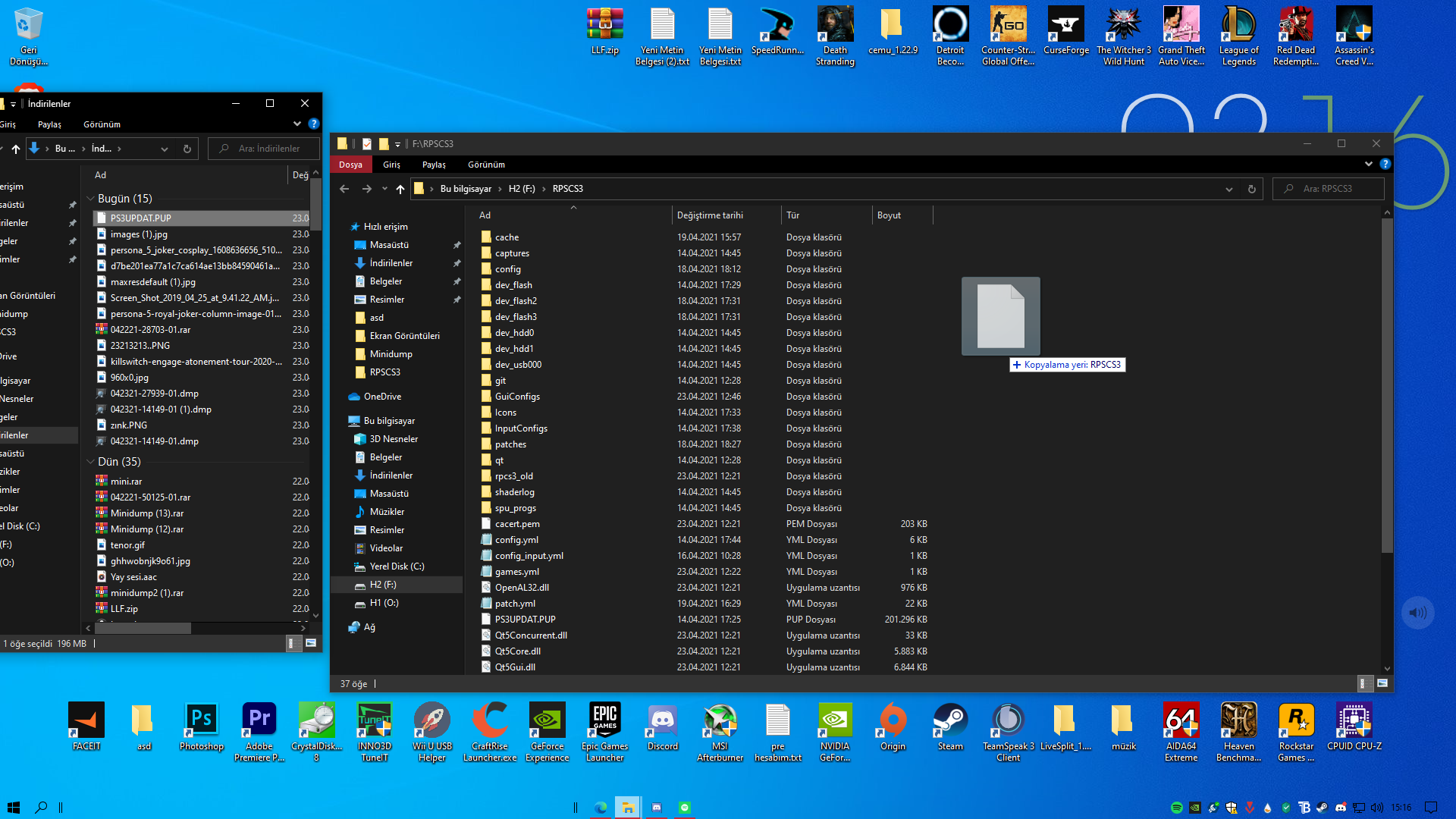
Task: Launch MSI Afterburner shortcut
Action: click(x=720, y=732)
